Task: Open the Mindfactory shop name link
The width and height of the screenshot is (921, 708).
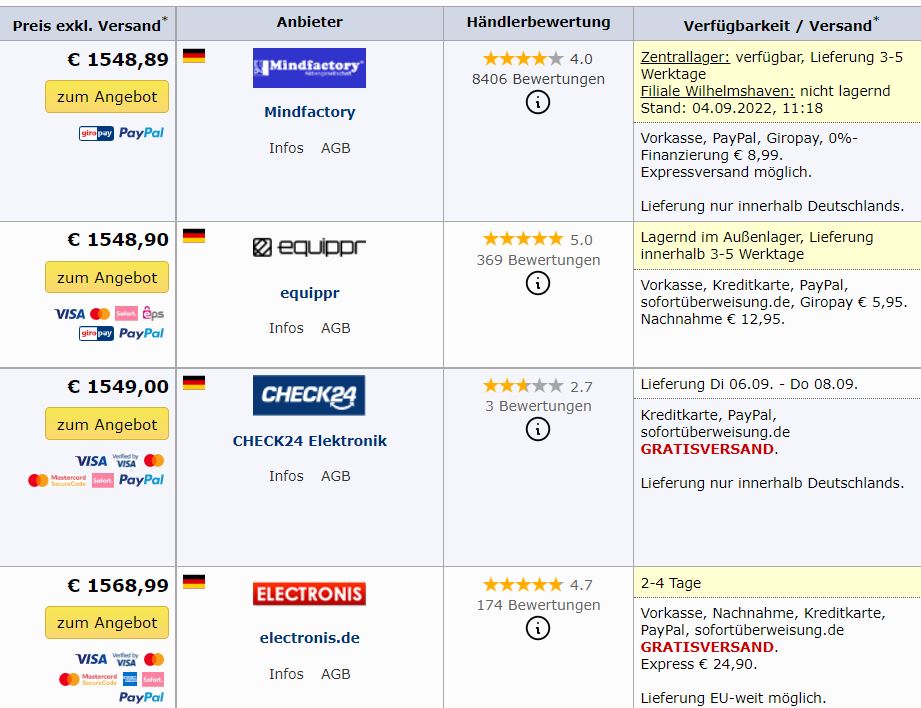Action: pyautogui.click(x=309, y=112)
